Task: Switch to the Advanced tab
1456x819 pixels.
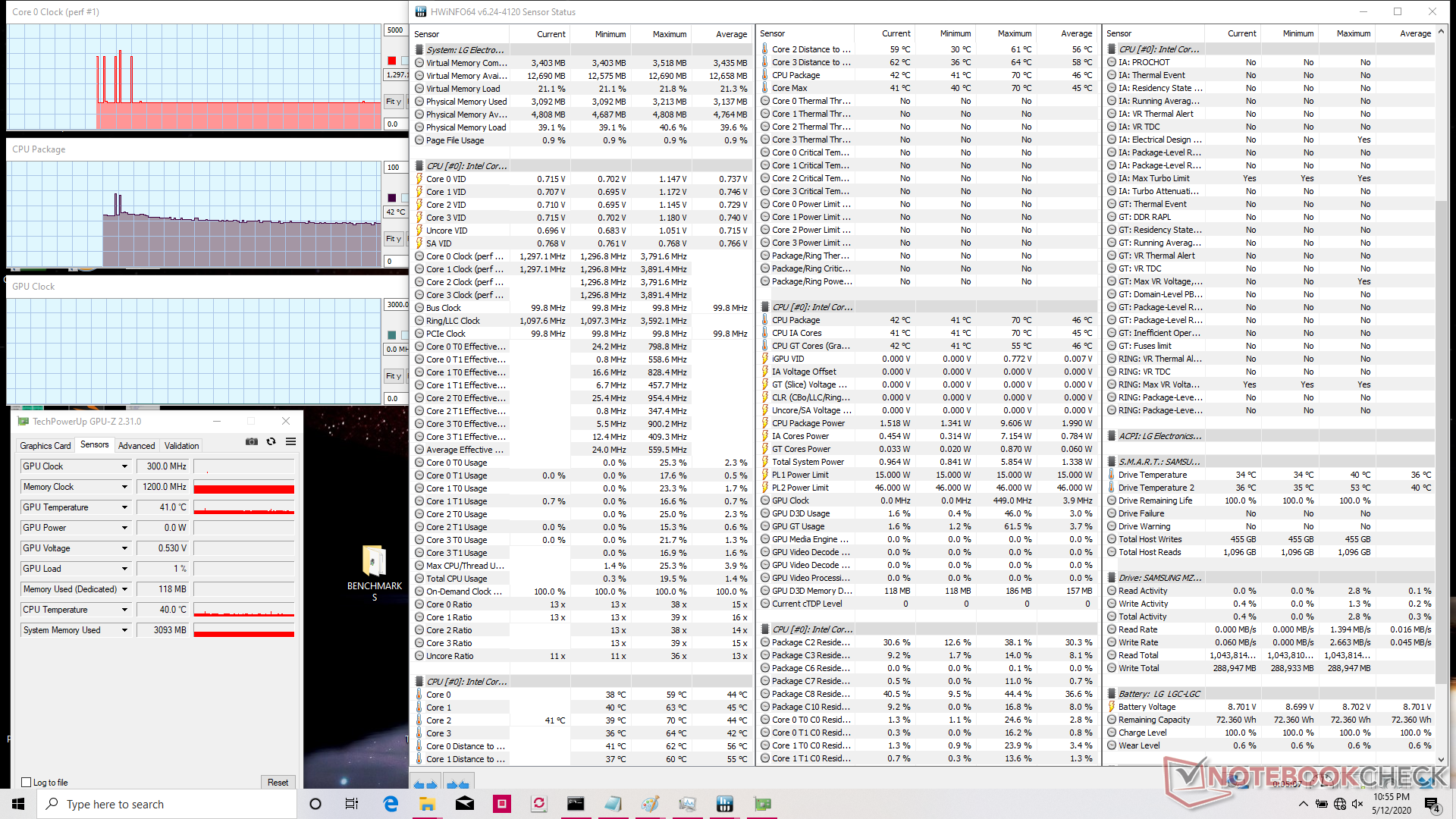Action: (136, 446)
